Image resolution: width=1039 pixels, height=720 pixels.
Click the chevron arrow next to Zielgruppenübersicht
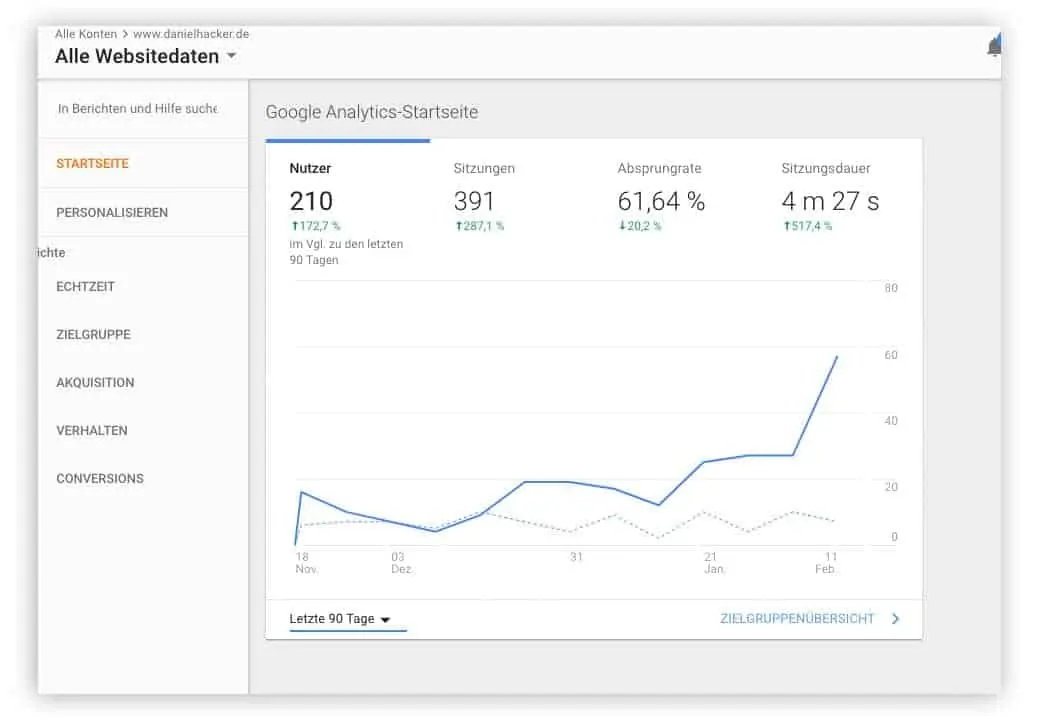[895, 619]
